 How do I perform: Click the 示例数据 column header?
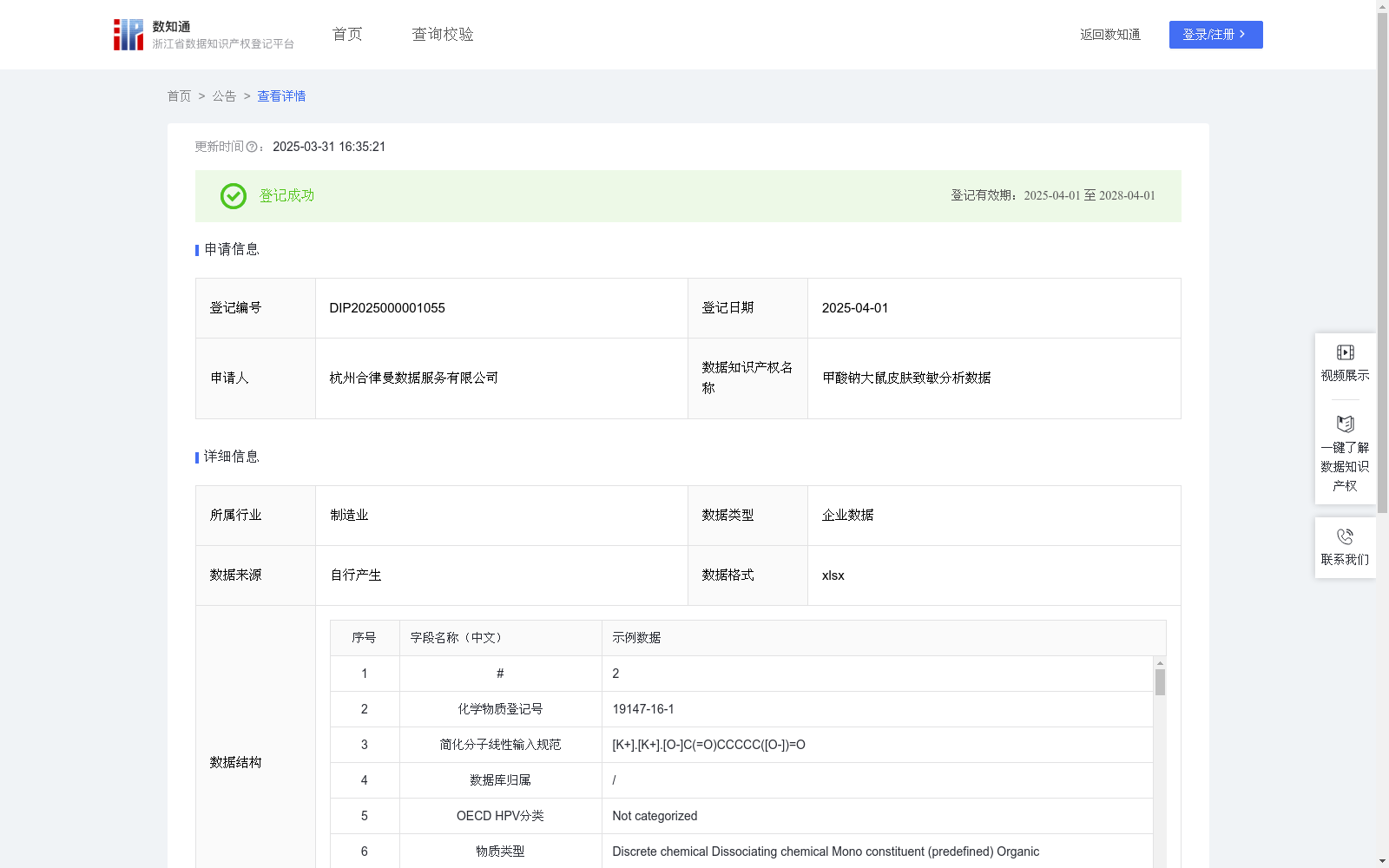(884, 638)
